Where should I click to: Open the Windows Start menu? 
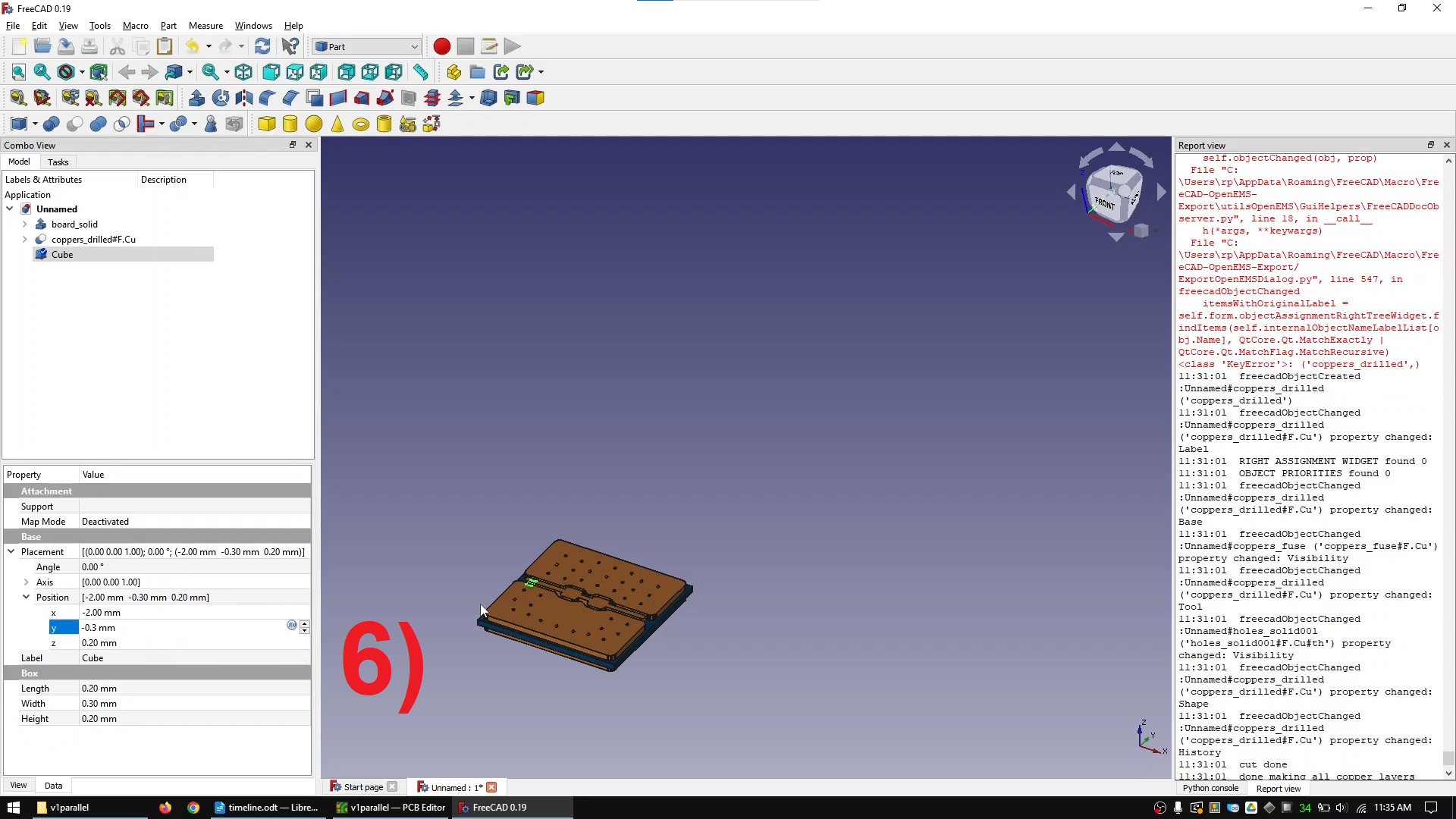click(x=14, y=808)
